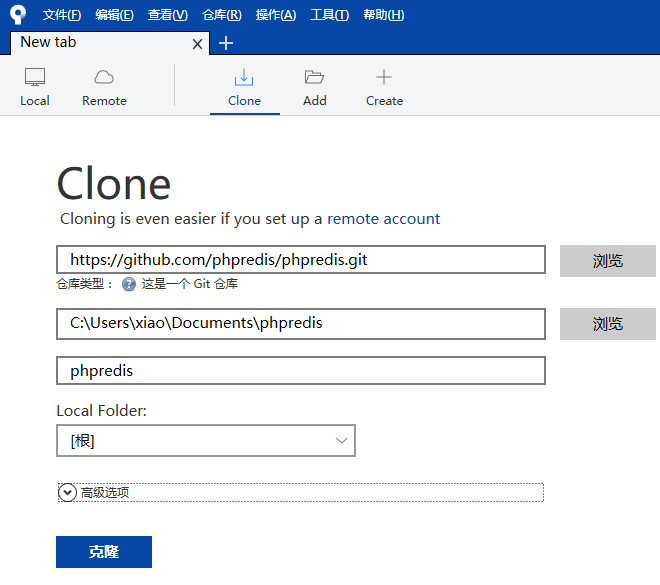Select the New tab tab
This screenshot has width=660, height=585.
click(109, 43)
